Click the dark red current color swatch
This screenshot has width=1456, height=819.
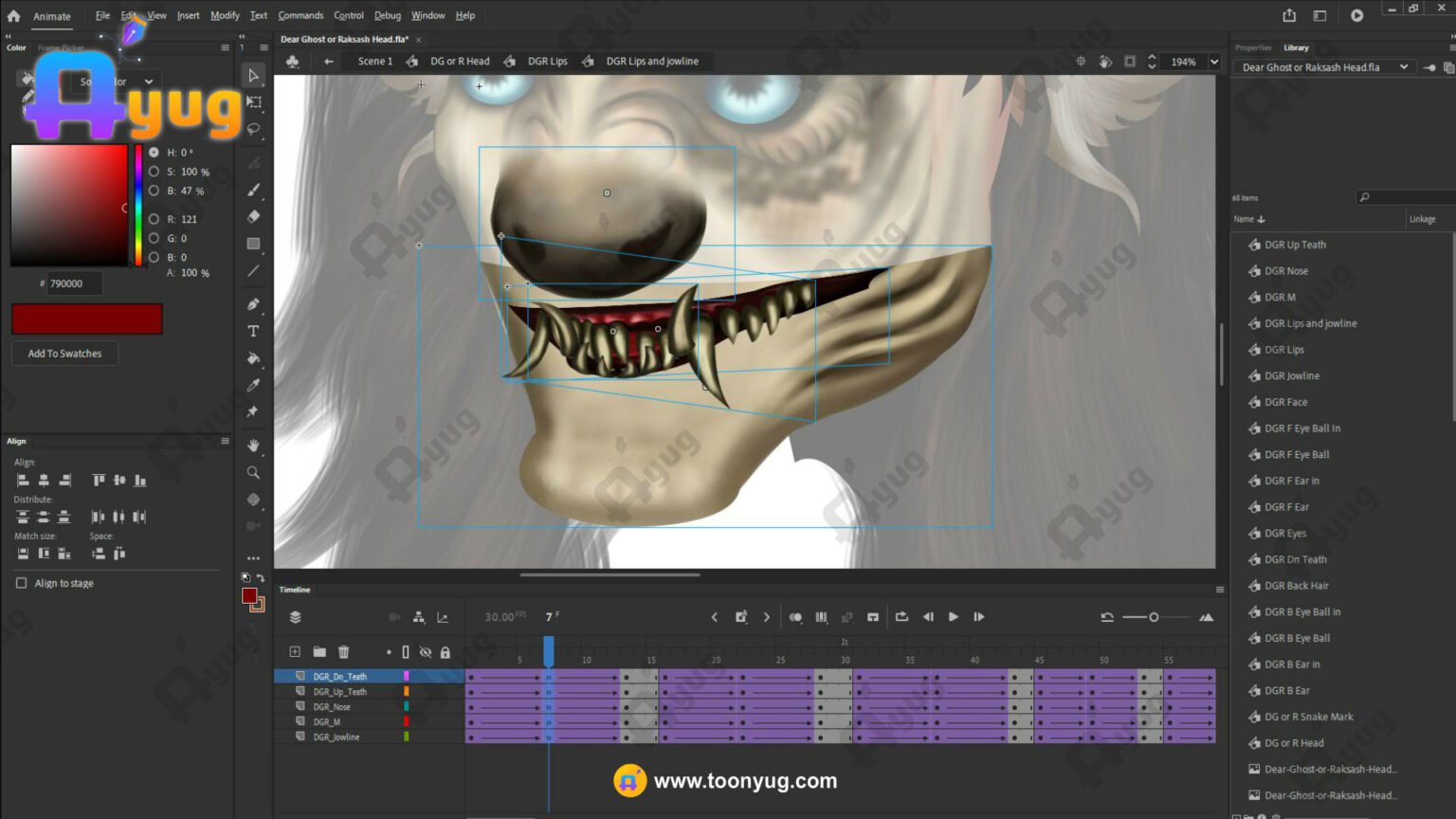(87, 319)
